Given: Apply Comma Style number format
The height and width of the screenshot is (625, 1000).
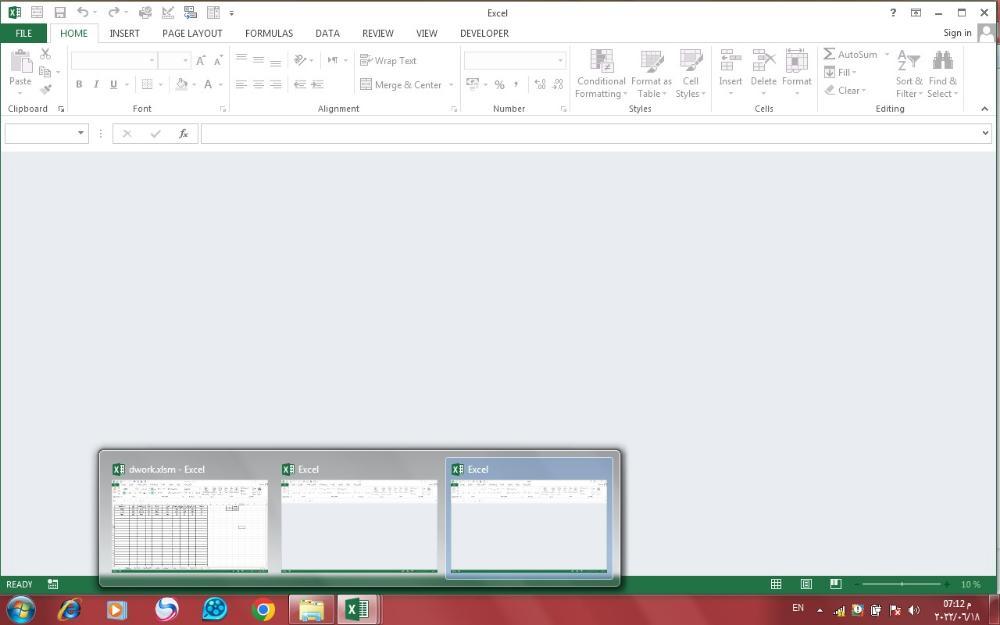Looking at the screenshot, I should (515, 84).
